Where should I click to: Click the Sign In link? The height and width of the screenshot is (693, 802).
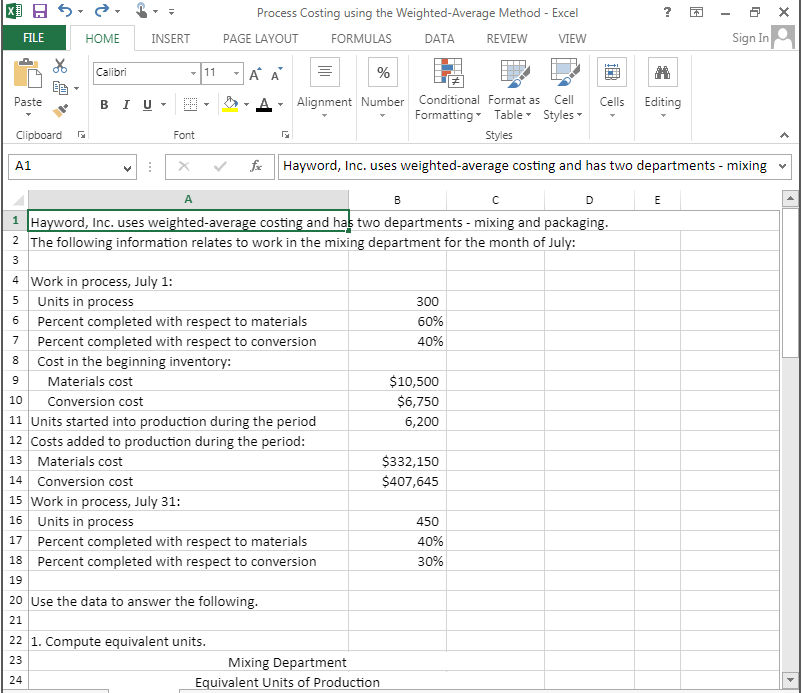[749, 38]
